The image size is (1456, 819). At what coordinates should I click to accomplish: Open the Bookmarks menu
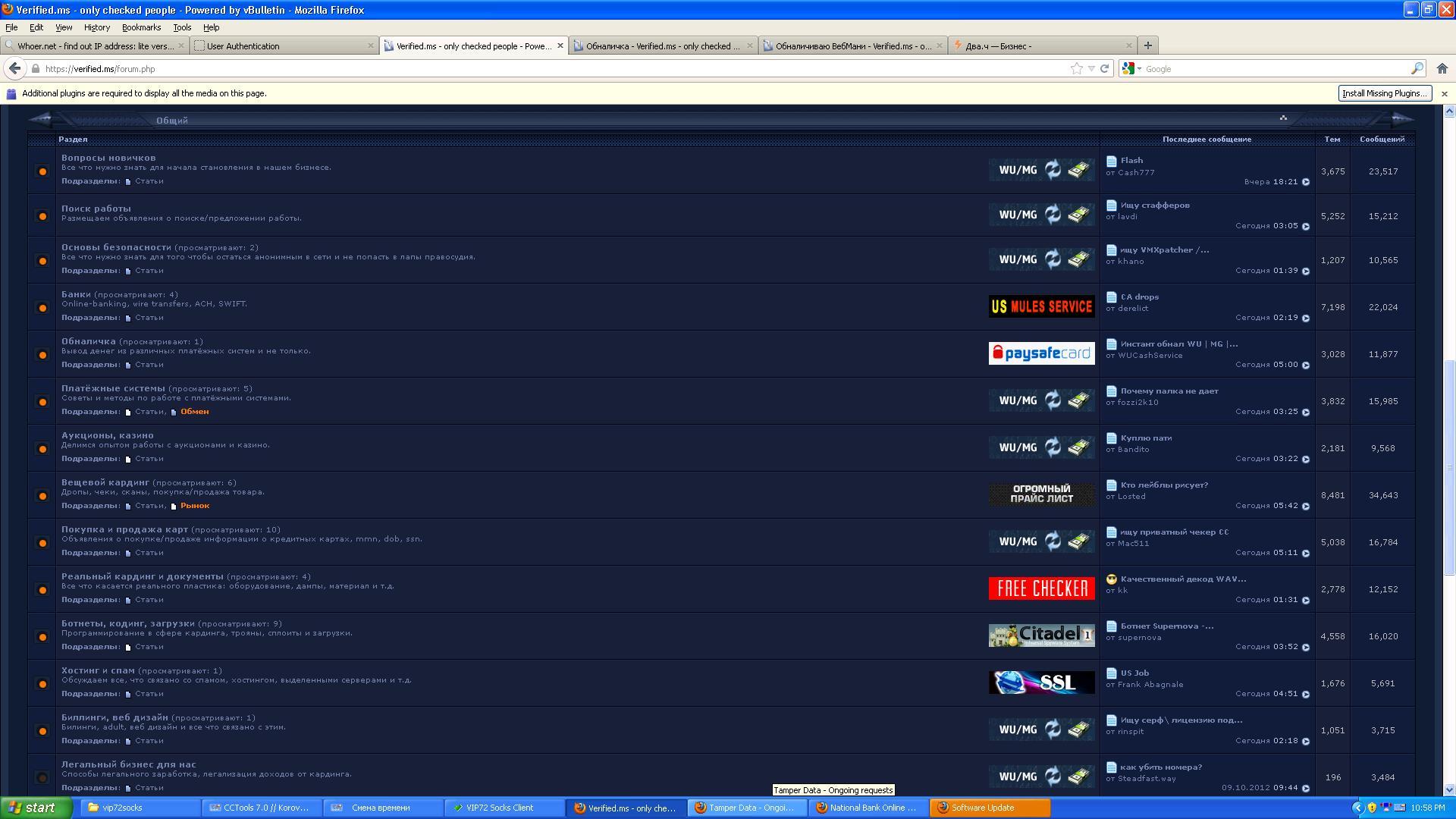pos(141,27)
